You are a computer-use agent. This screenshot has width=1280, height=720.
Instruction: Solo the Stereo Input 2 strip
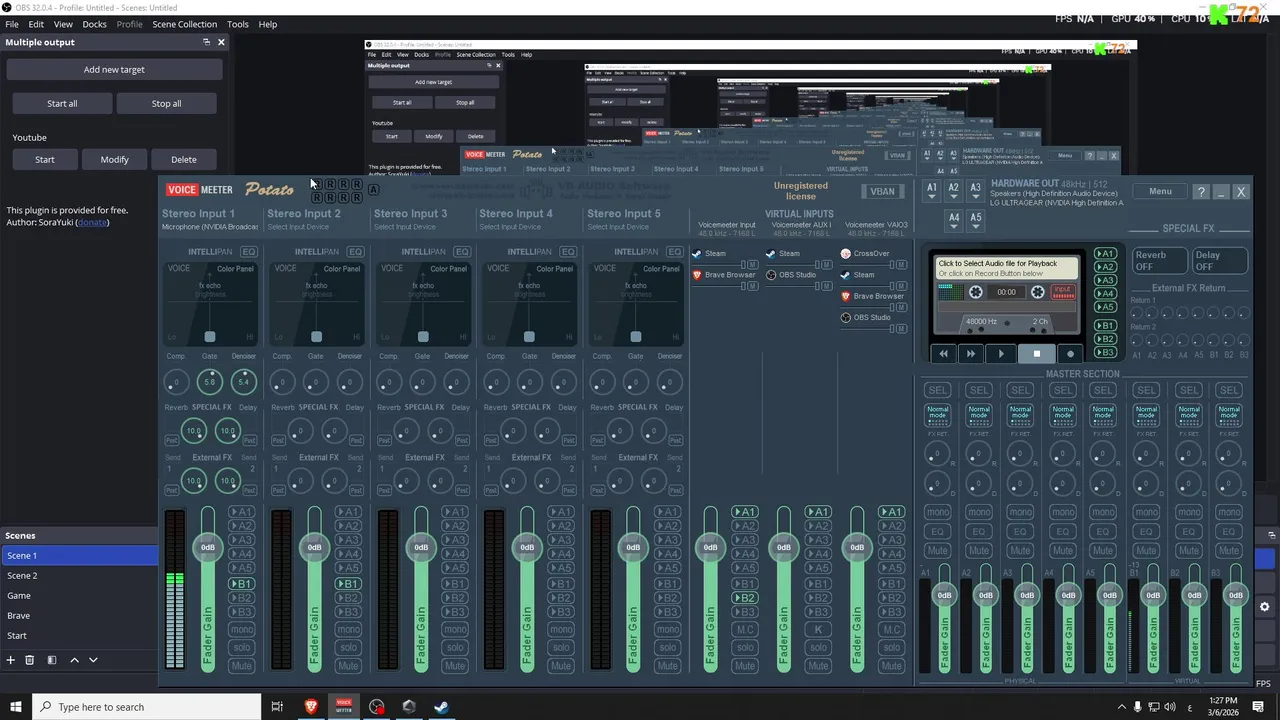click(348, 648)
